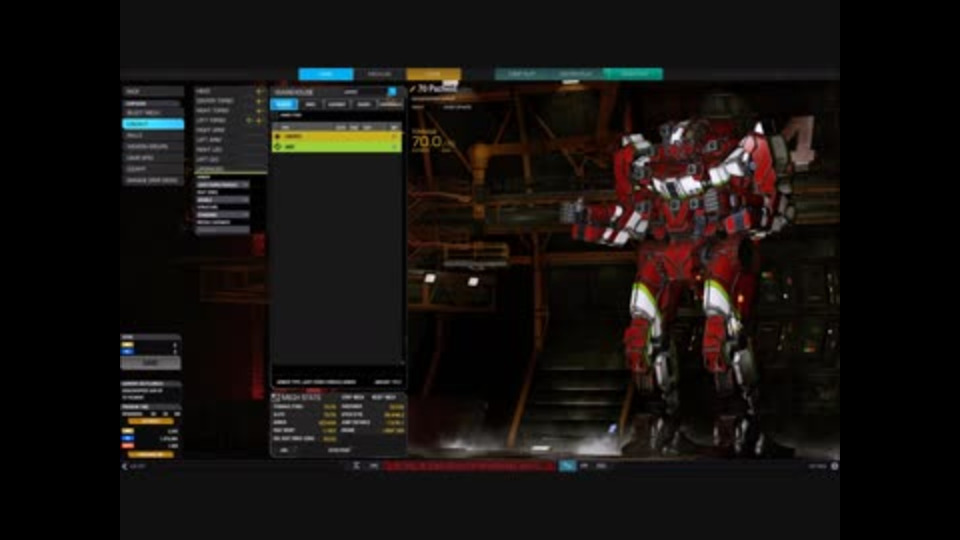Go back with the BACK button
Image resolution: width=960 pixels, height=540 pixels.
click(152, 91)
